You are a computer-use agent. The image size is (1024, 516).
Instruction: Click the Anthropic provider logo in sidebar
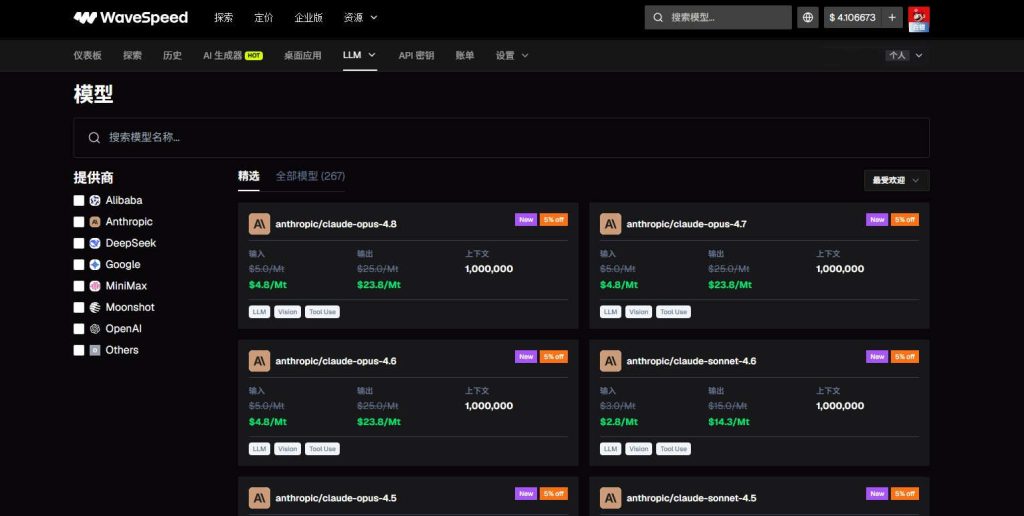point(95,222)
